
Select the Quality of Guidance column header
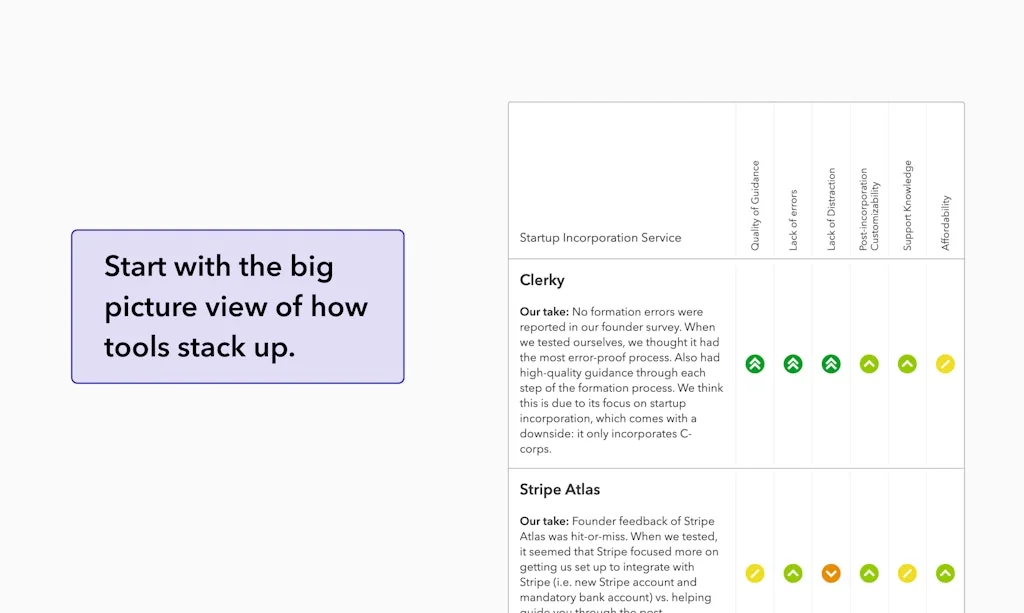755,205
